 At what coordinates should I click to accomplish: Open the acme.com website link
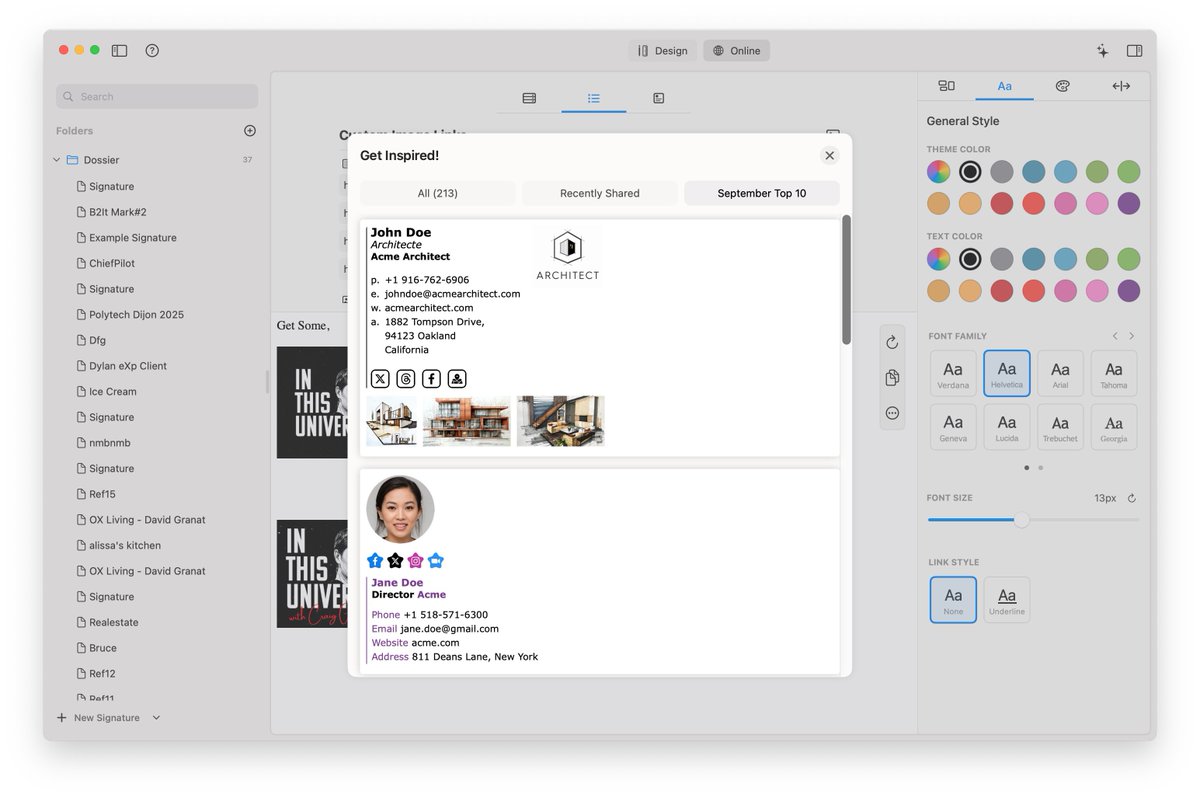pos(435,643)
